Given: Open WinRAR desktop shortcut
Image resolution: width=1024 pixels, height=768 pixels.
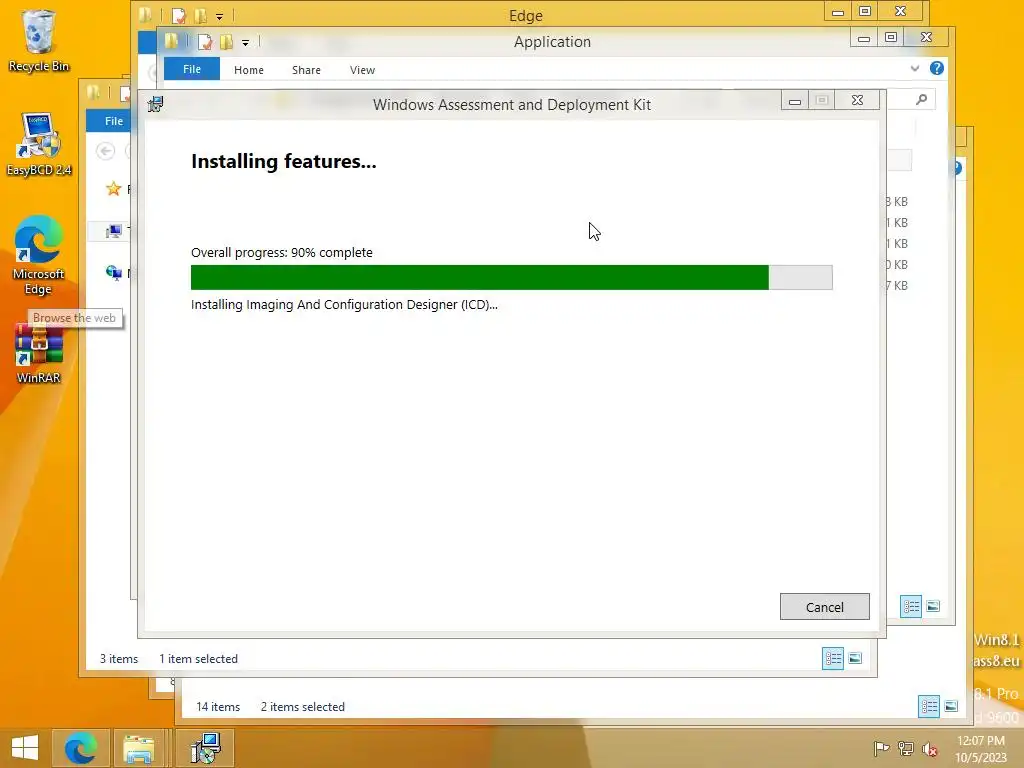Looking at the screenshot, I should point(39,355).
